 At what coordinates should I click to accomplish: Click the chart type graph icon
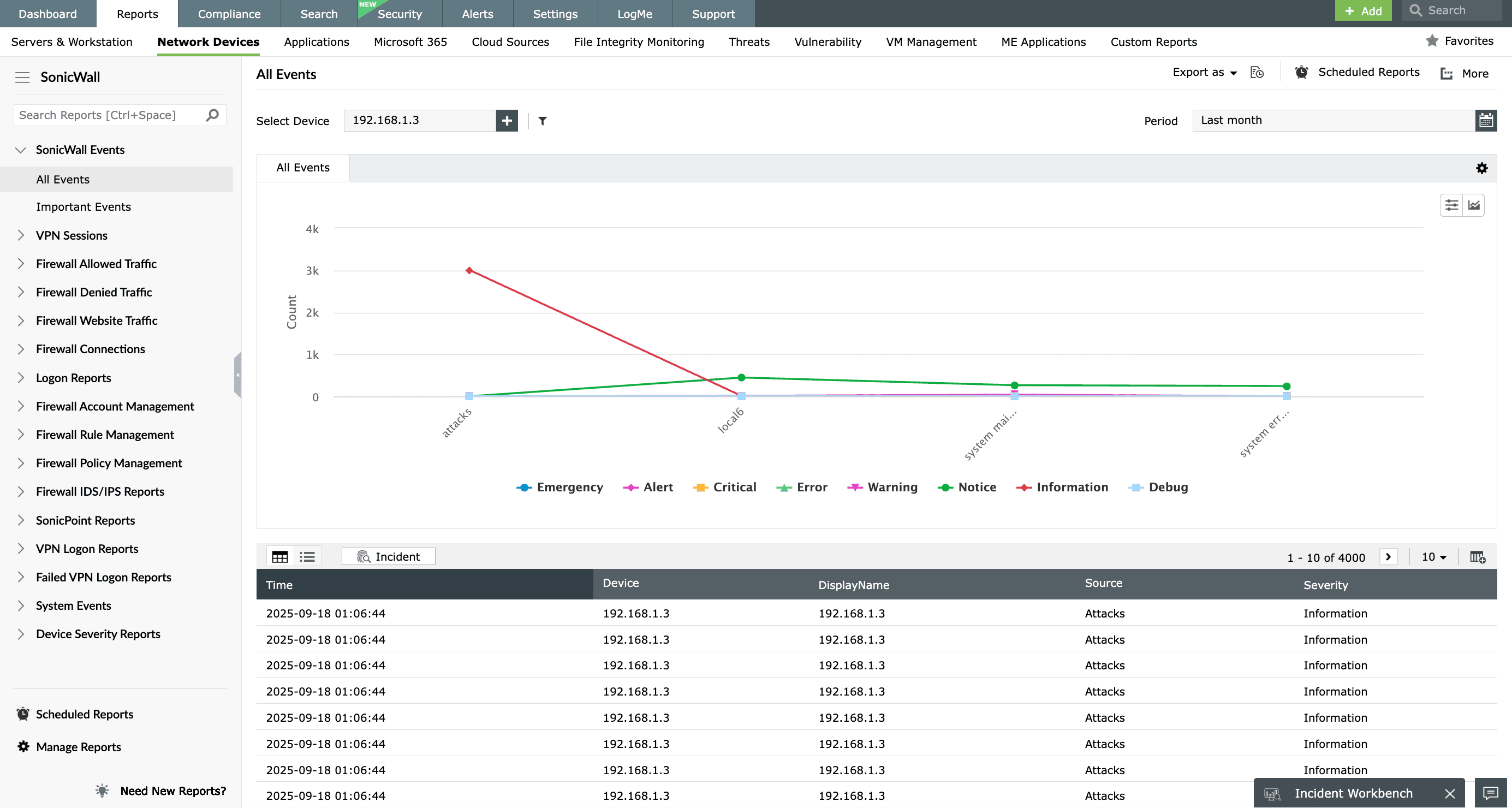pos(1474,205)
